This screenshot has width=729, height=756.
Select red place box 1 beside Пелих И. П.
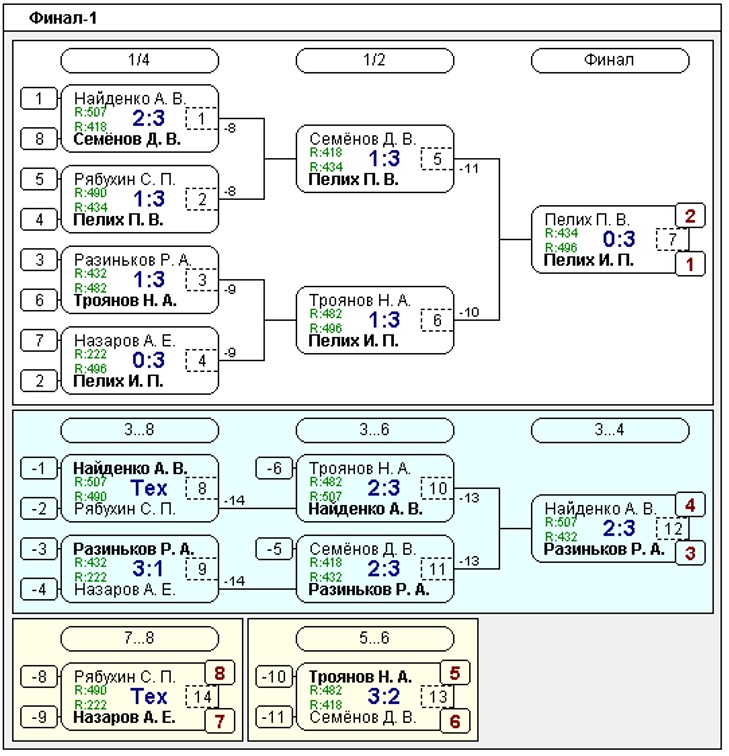690,264
